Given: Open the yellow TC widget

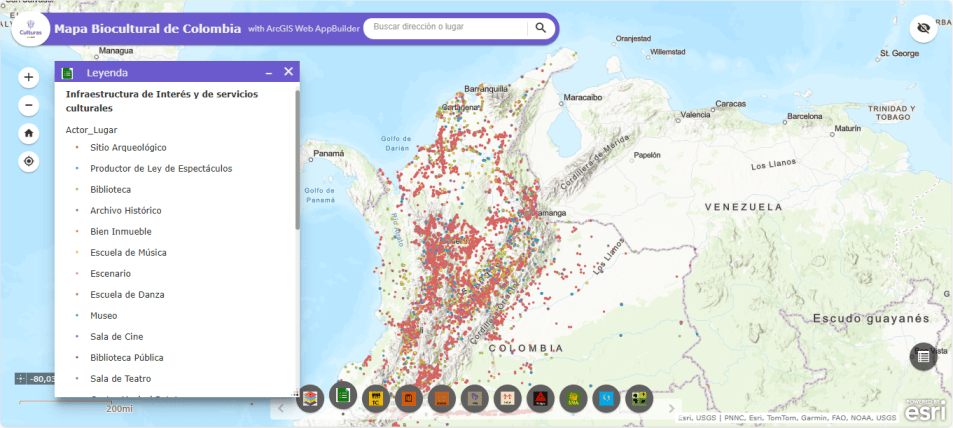Looking at the screenshot, I should (x=376, y=399).
